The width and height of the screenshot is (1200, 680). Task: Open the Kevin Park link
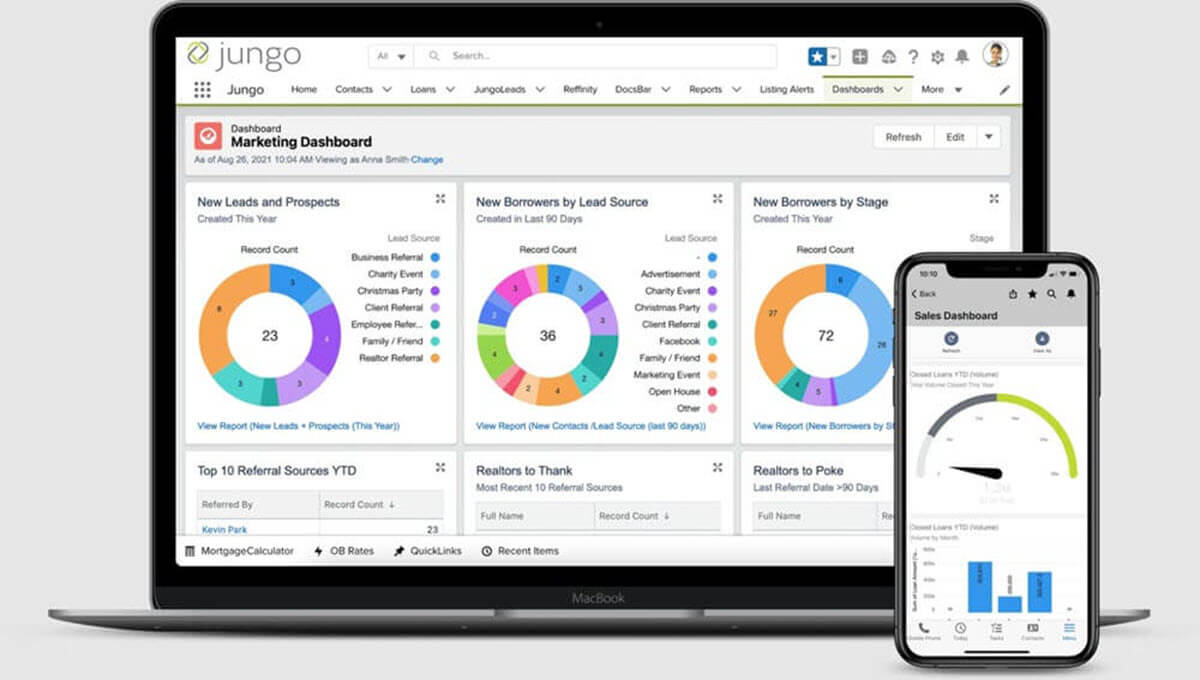(x=224, y=529)
